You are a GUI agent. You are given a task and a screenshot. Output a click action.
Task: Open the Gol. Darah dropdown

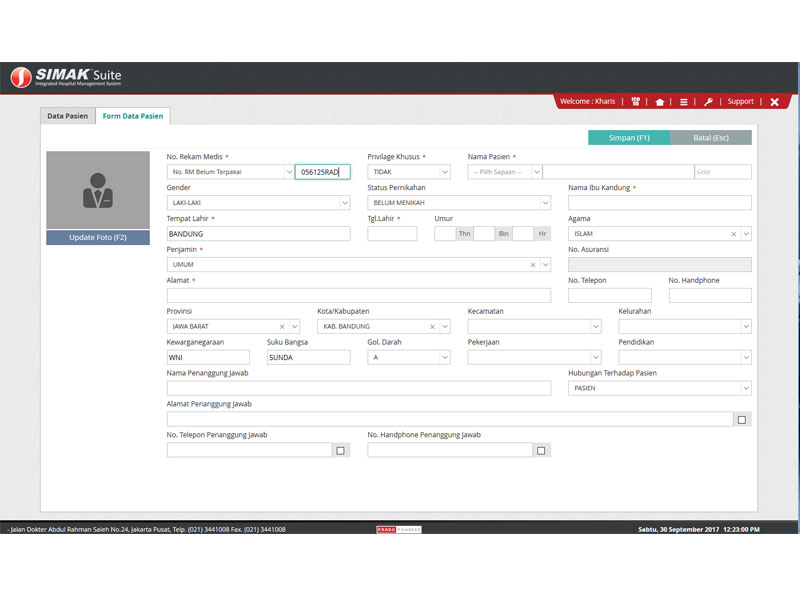tap(444, 357)
